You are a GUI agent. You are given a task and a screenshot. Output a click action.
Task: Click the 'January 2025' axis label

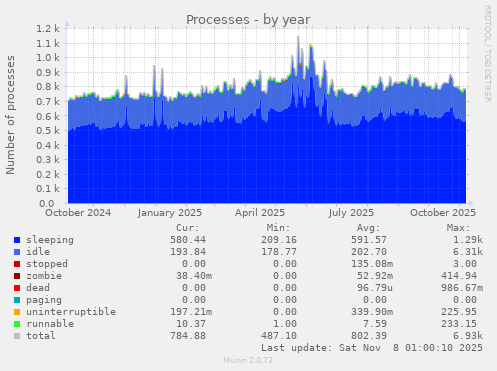[170, 213]
